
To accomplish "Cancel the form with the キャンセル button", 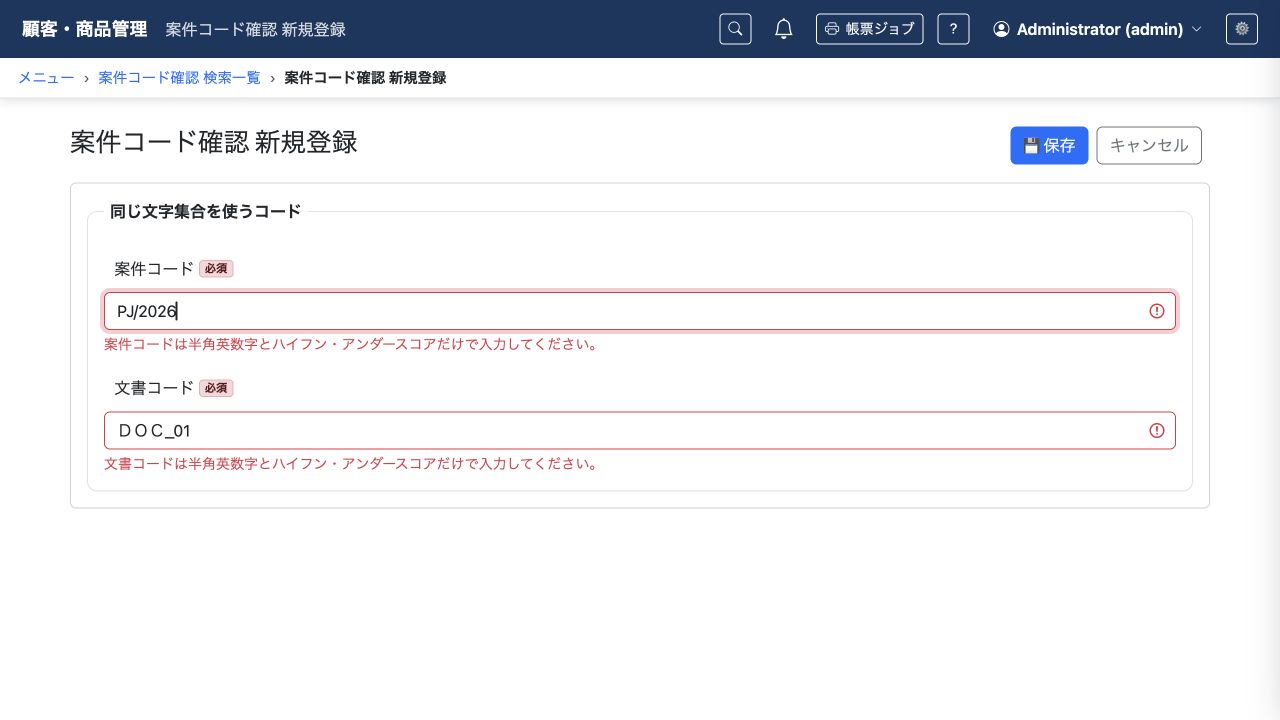I will coord(1149,145).
